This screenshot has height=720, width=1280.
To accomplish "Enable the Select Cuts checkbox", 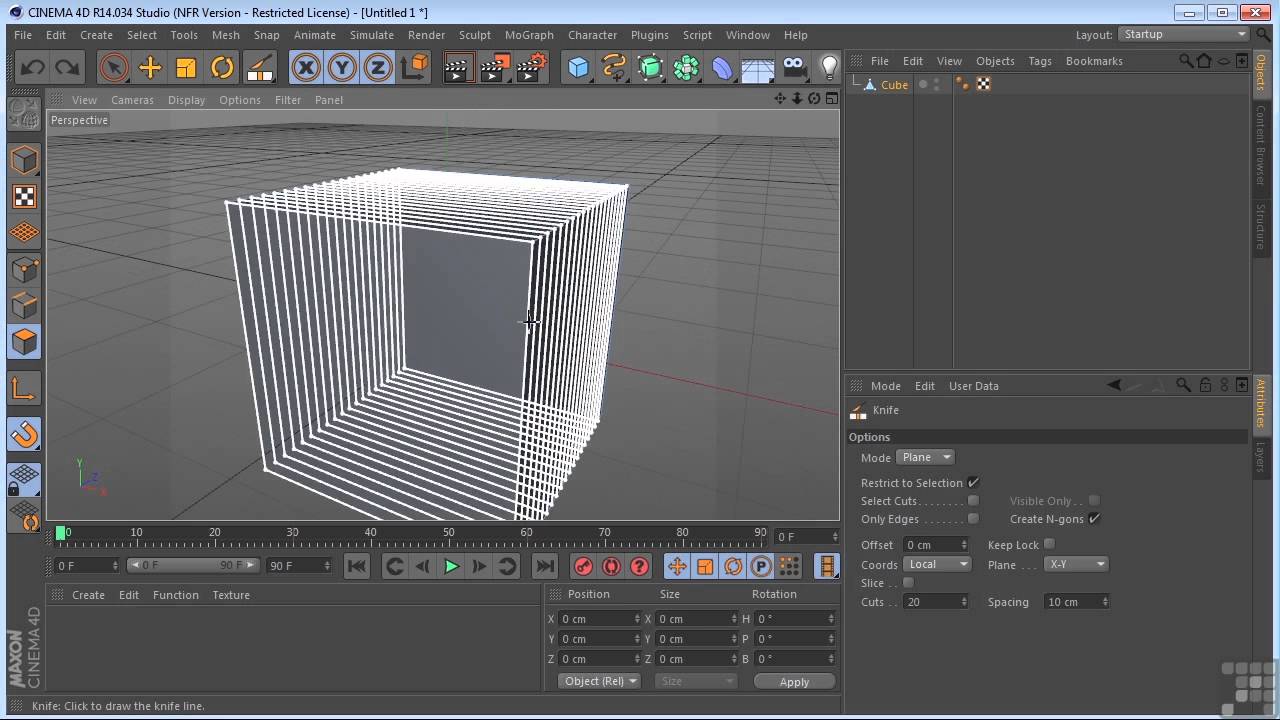I will tap(973, 501).
